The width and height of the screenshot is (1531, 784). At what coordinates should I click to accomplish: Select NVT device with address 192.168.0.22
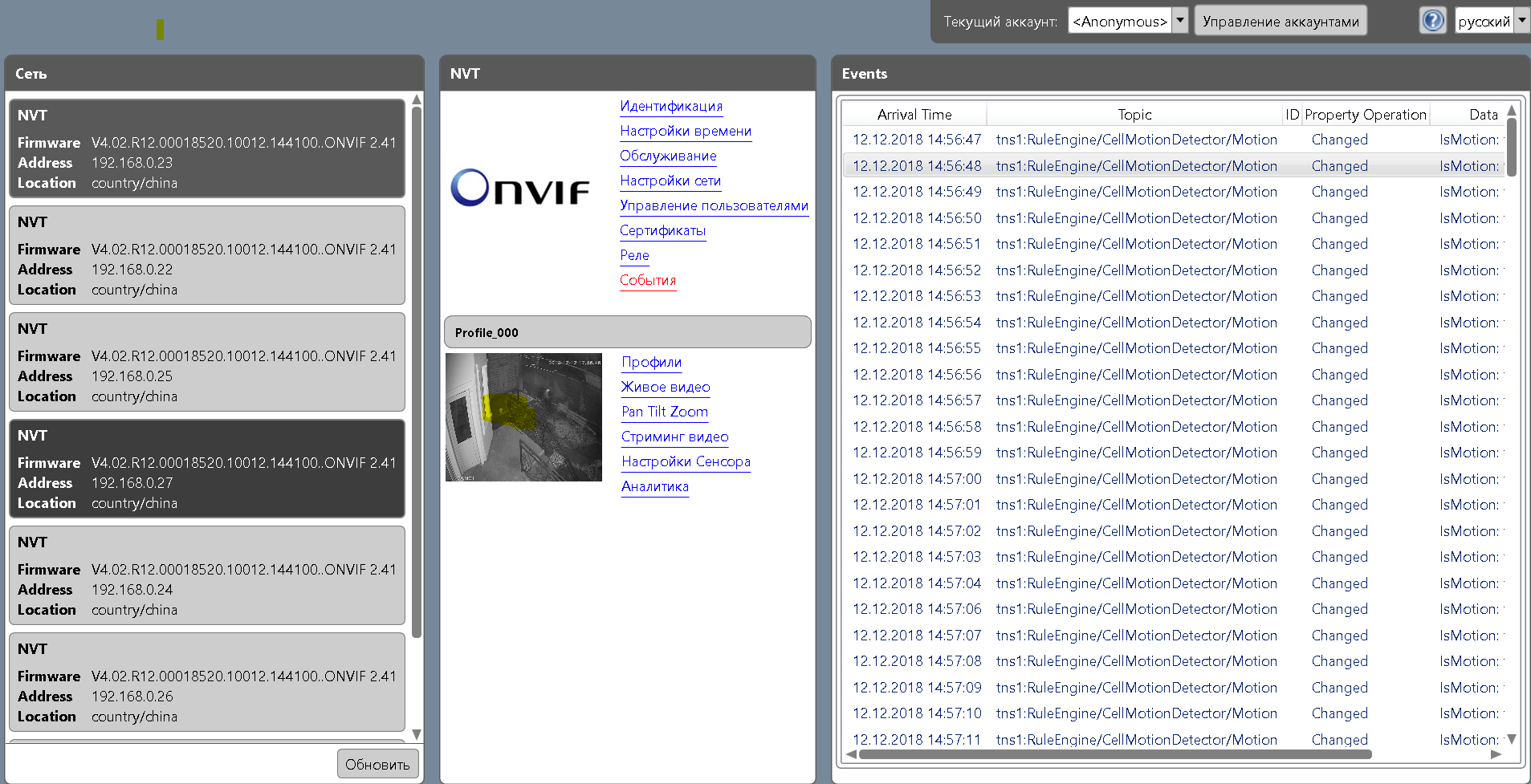[206, 255]
